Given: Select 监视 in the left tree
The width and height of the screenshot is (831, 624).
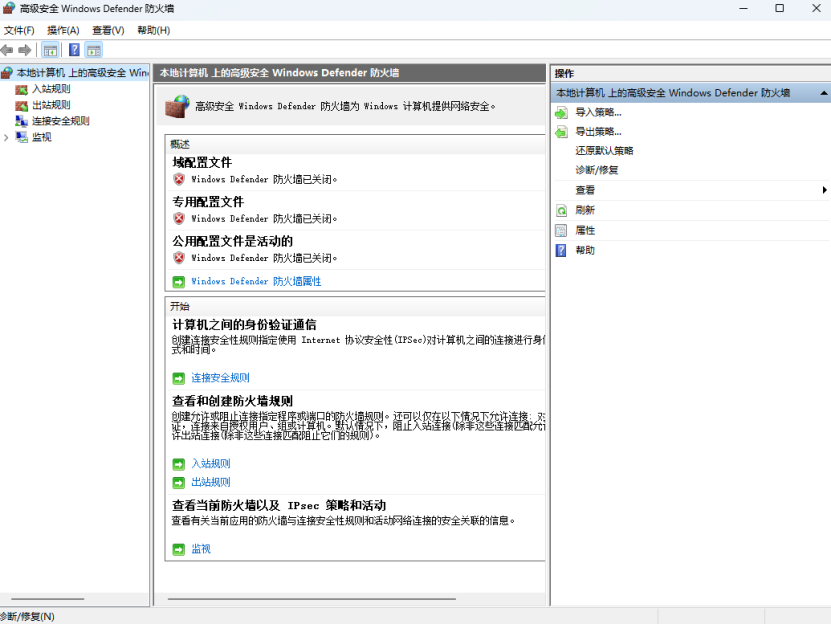Looking at the screenshot, I should coord(42,137).
